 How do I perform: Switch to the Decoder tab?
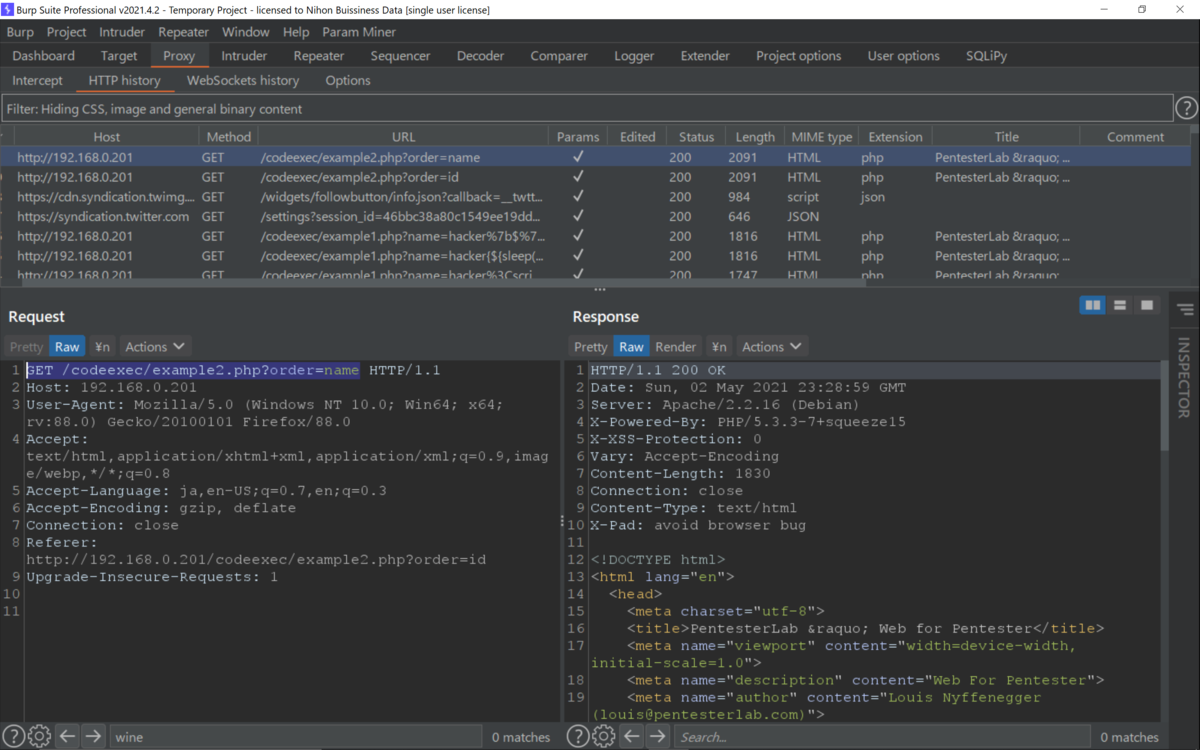coord(481,56)
